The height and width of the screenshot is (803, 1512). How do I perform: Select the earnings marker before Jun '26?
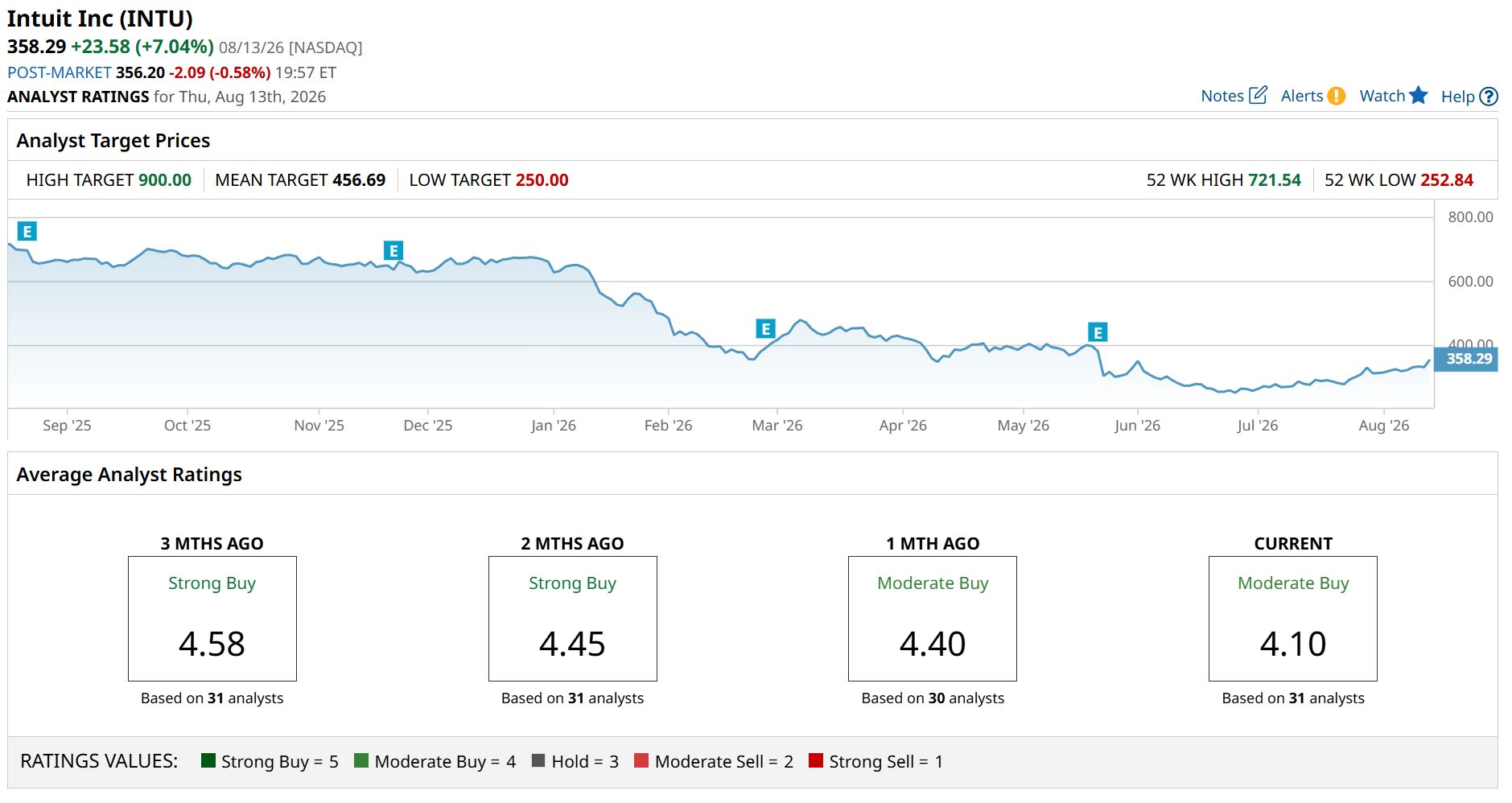[x=1098, y=332]
